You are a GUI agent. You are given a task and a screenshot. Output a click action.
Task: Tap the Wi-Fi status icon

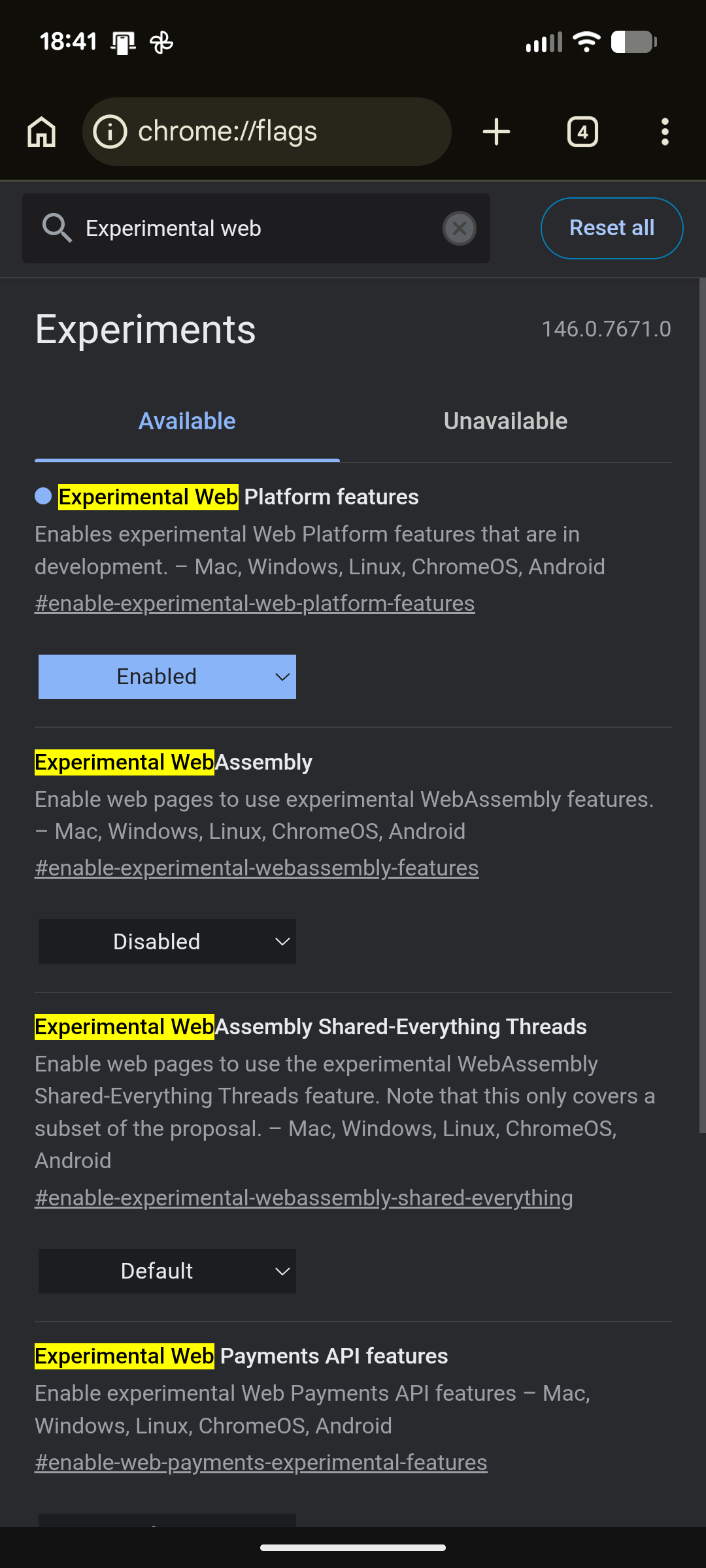tap(586, 42)
